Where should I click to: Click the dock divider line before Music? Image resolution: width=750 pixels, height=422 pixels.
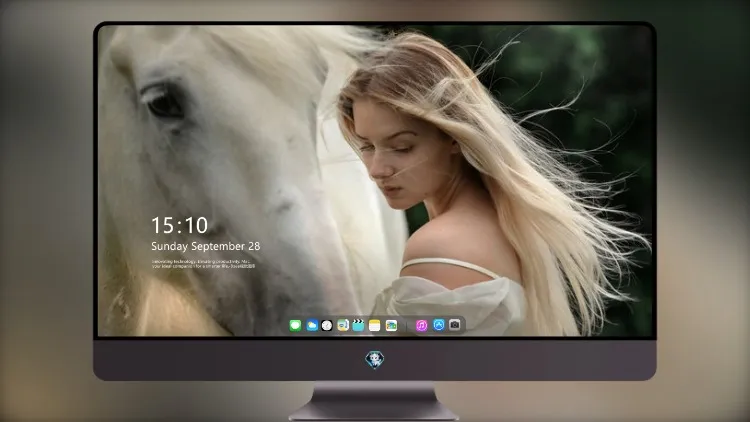pyautogui.click(x=407, y=326)
